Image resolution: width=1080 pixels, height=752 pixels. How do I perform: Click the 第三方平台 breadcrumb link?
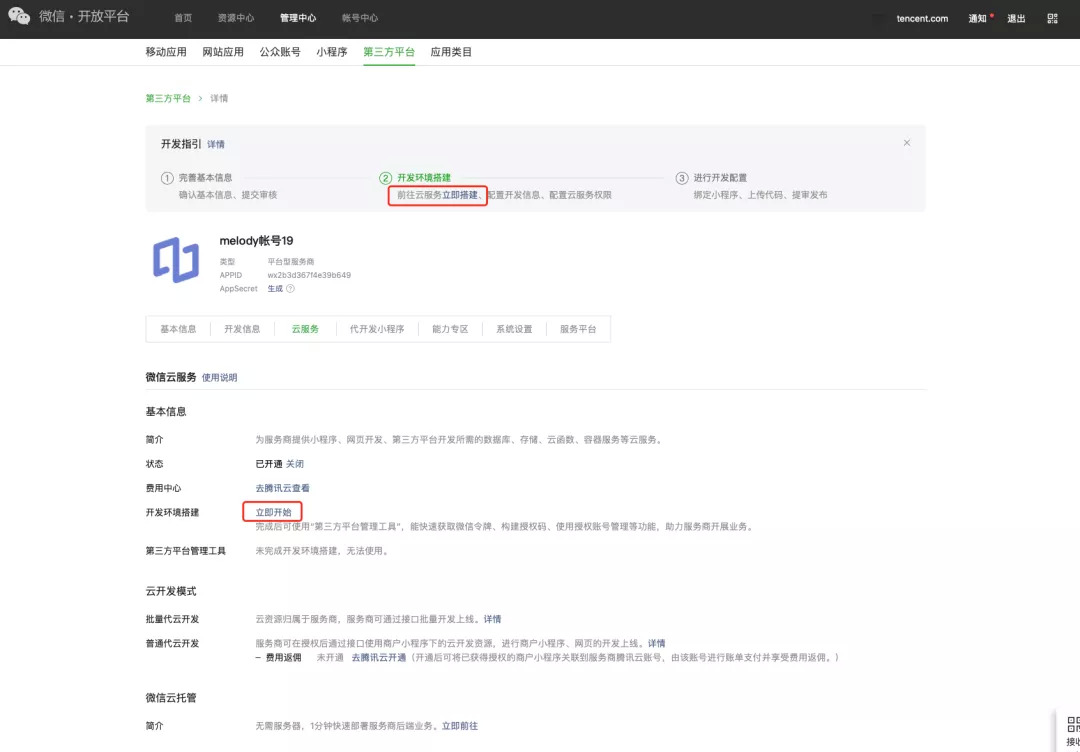pyautogui.click(x=168, y=98)
